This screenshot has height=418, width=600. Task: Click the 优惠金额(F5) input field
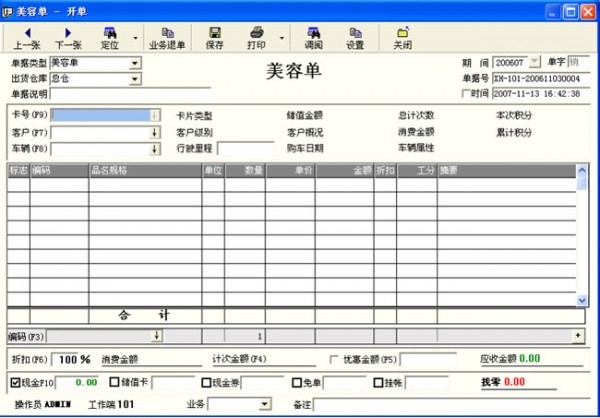click(x=429, y=359)
